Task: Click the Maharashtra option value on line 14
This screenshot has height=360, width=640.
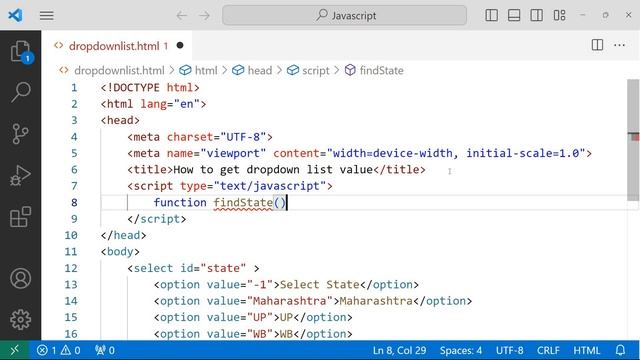Action: click(x=290, y=301)
